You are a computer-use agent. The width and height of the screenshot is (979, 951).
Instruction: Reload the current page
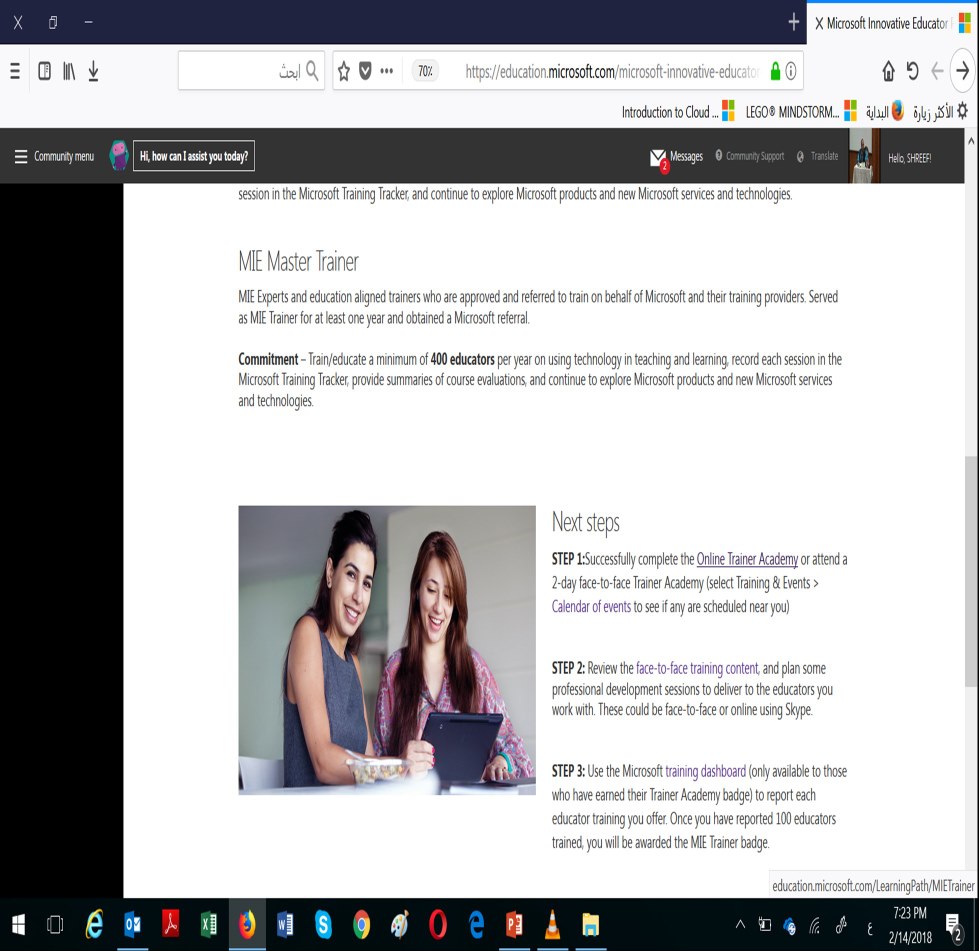coord(912,71)
